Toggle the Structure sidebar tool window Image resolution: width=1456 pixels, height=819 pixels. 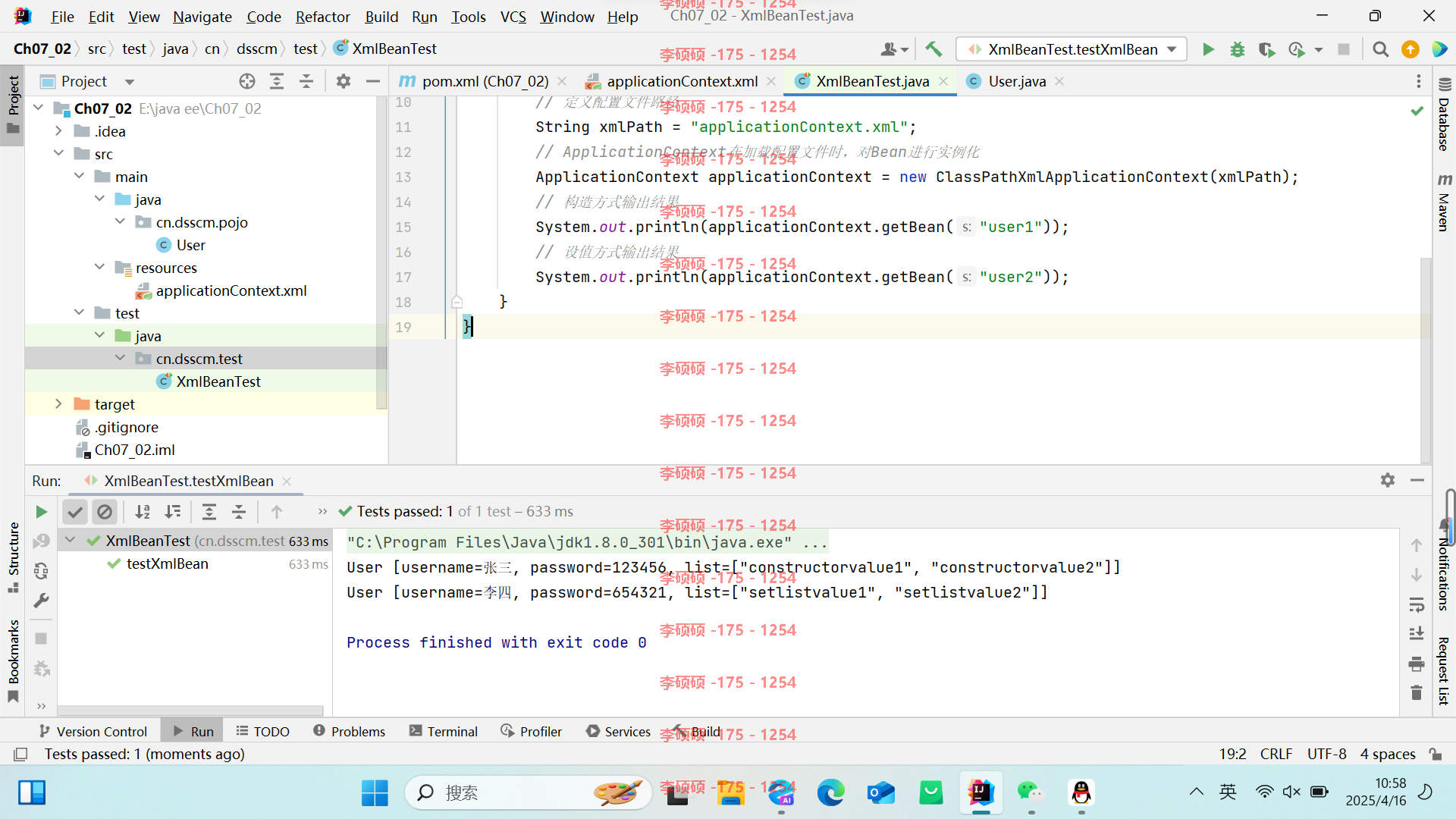pos(13,557)
